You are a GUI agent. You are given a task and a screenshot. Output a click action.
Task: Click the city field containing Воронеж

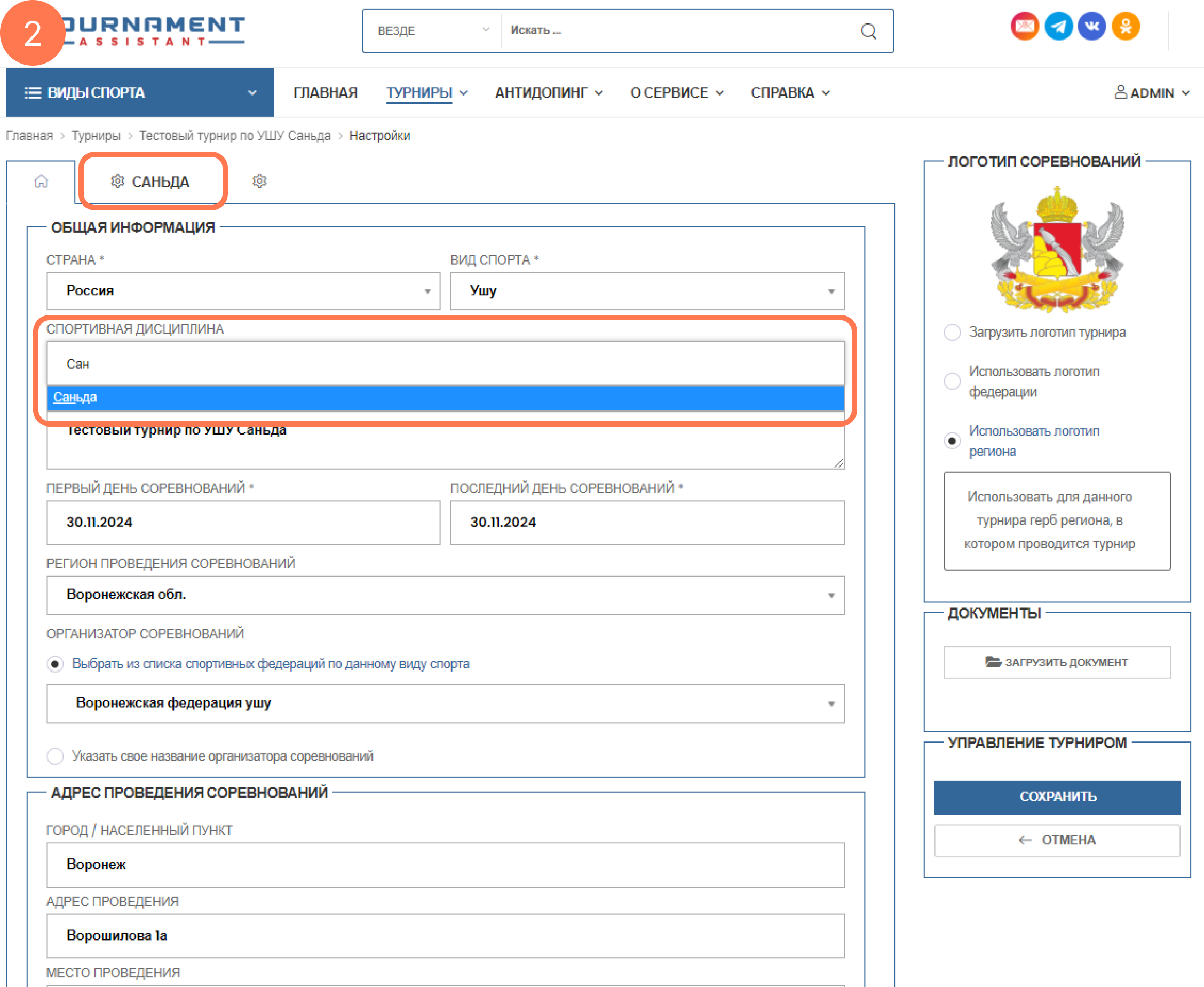point(446,865)
